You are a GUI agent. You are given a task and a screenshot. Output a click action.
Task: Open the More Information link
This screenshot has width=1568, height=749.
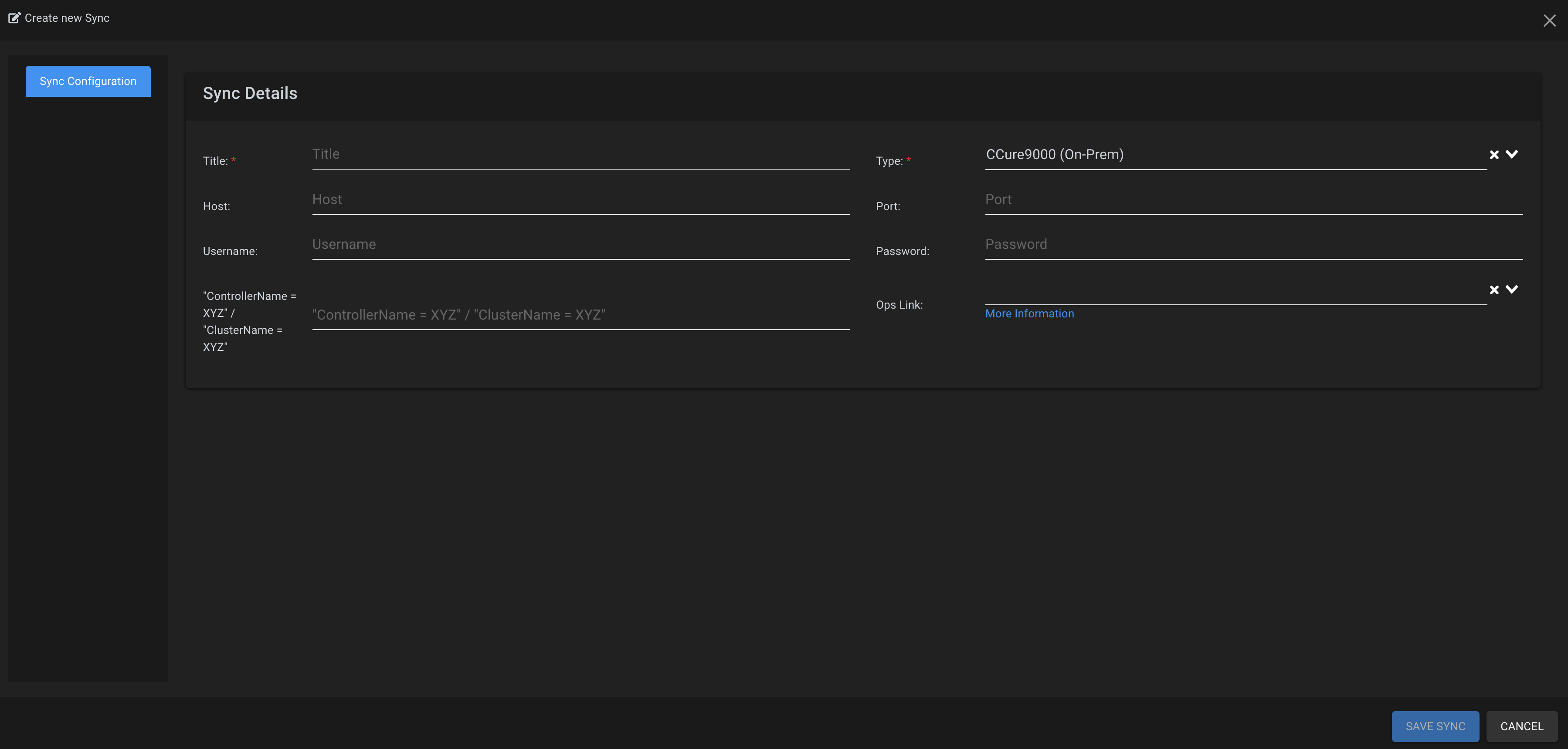tap(1029, 313)
